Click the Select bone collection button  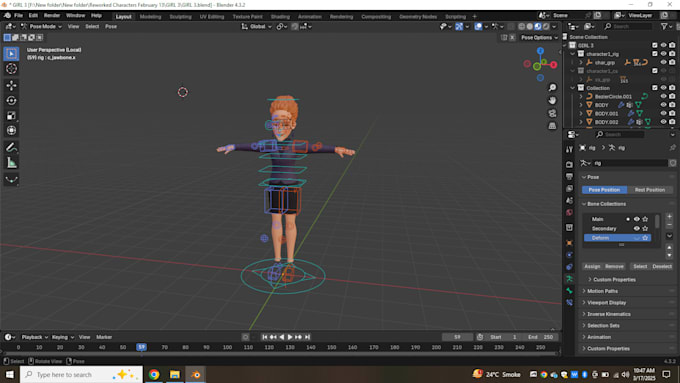click(x=640, y=266)
